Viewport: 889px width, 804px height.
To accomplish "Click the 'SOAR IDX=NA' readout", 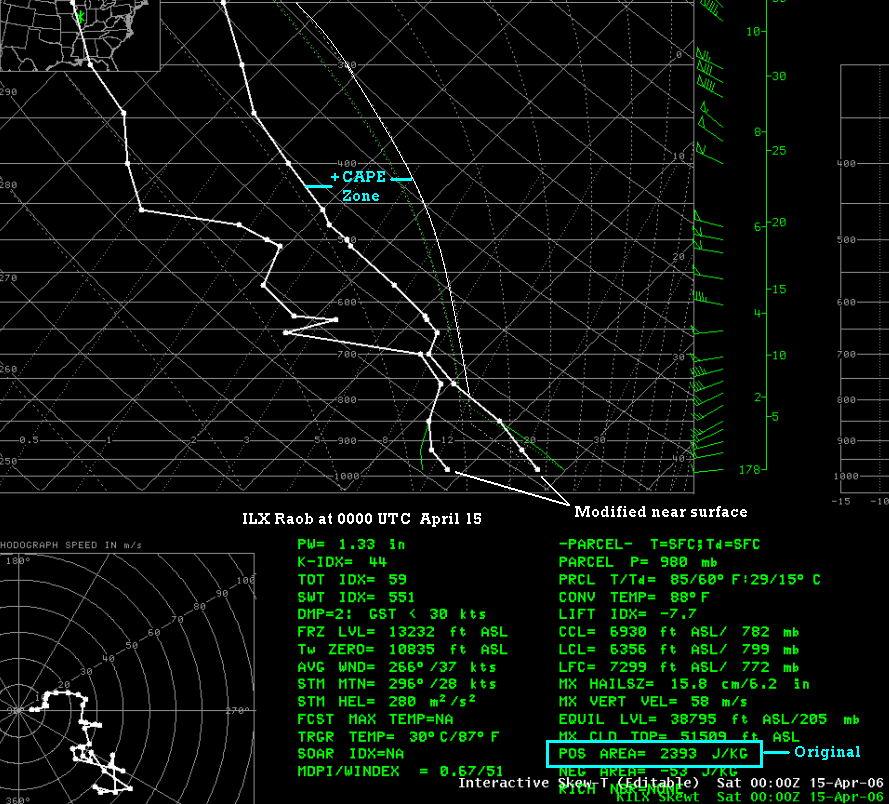I will [x=351, y=754].
